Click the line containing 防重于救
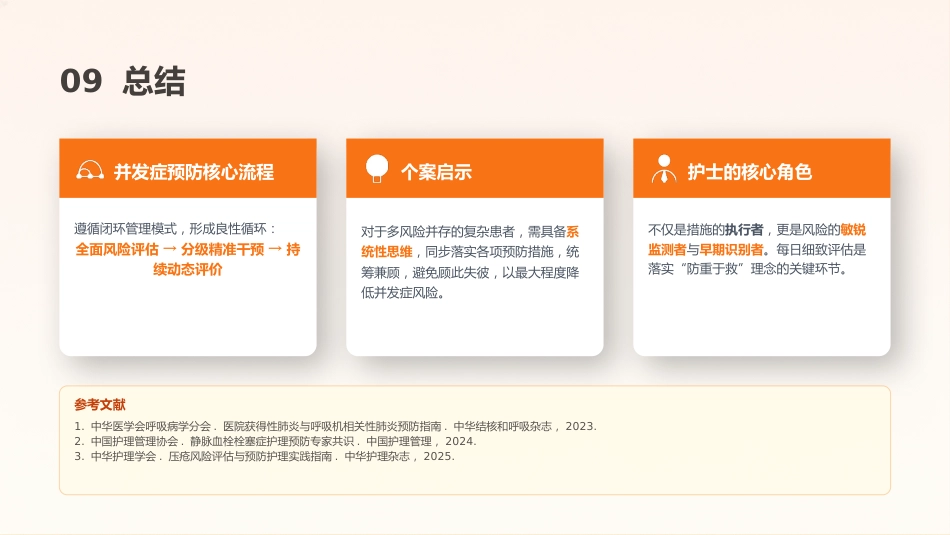The height and width of the screenshot is (535, 950). click(747, 269)
